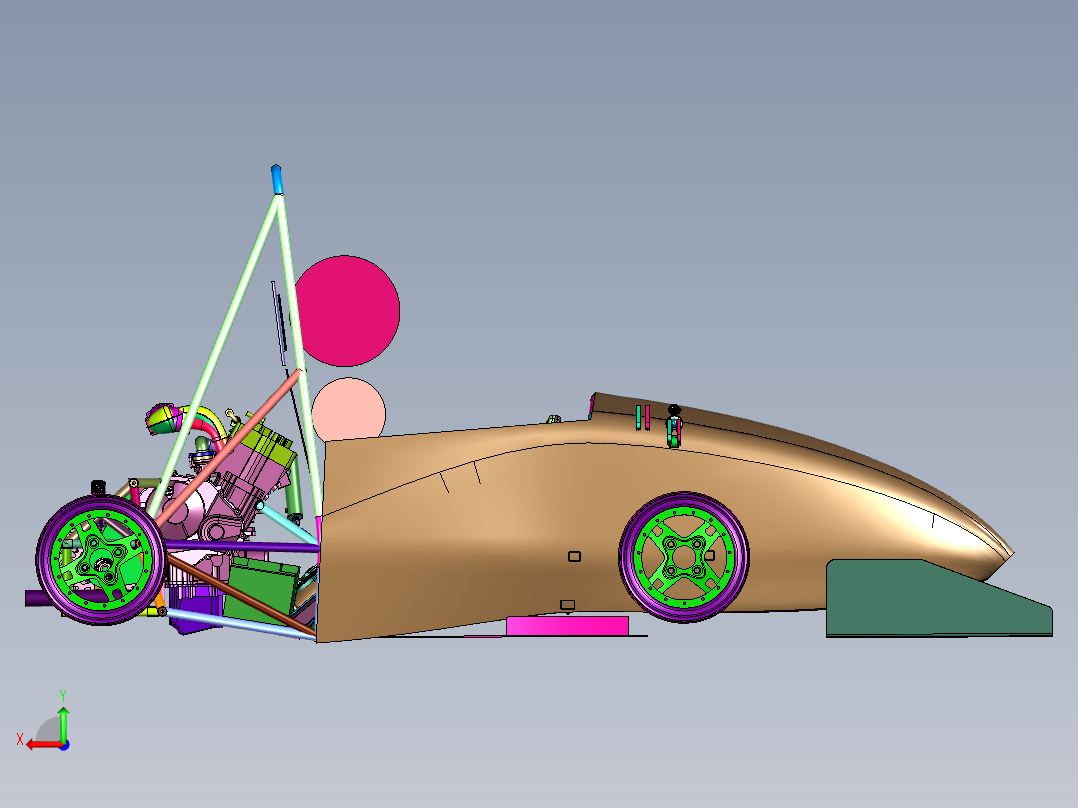Select the rear wheel's green hub

point(103,560)
